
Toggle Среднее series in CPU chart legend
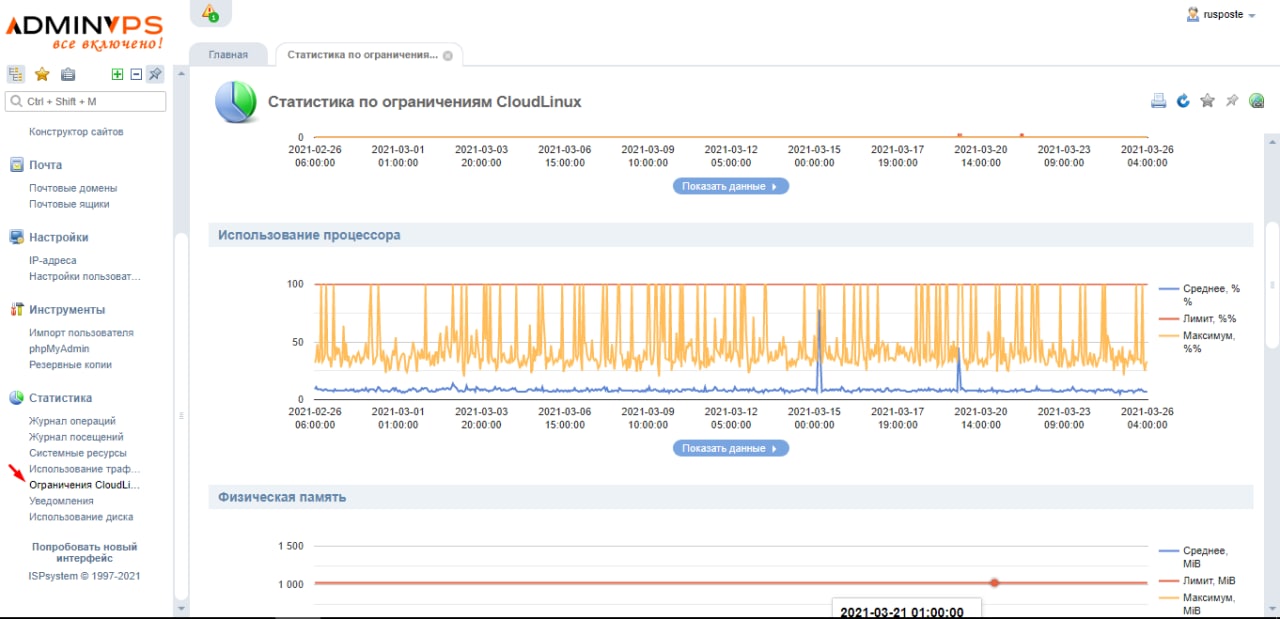1200,294
